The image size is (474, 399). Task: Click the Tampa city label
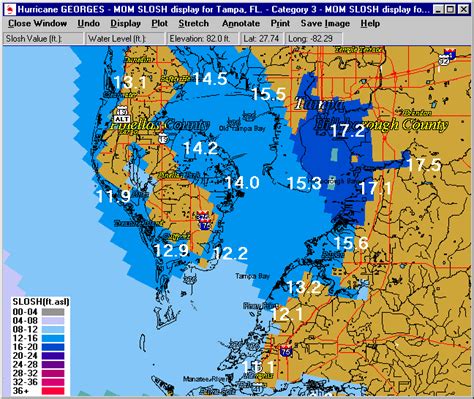click(x=319, y=104)
